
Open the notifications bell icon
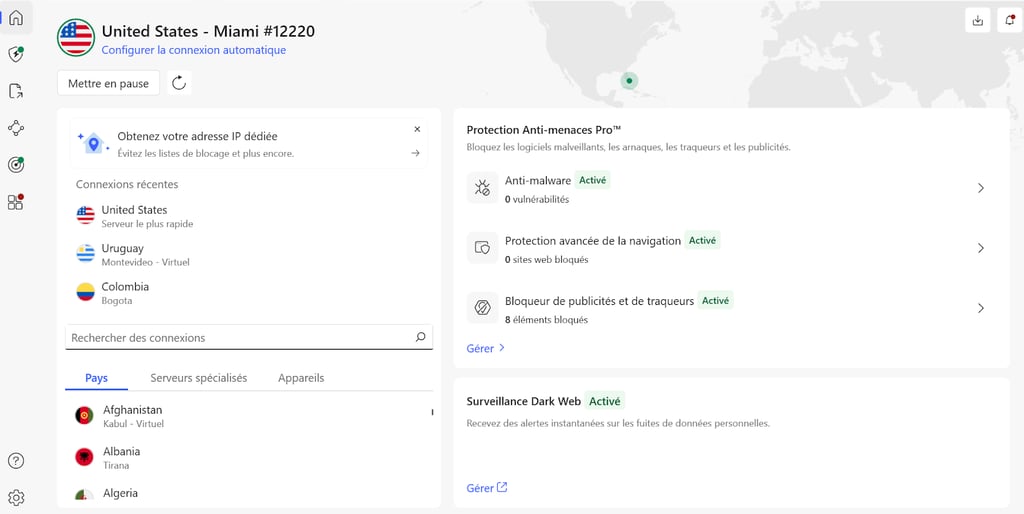1010,20
